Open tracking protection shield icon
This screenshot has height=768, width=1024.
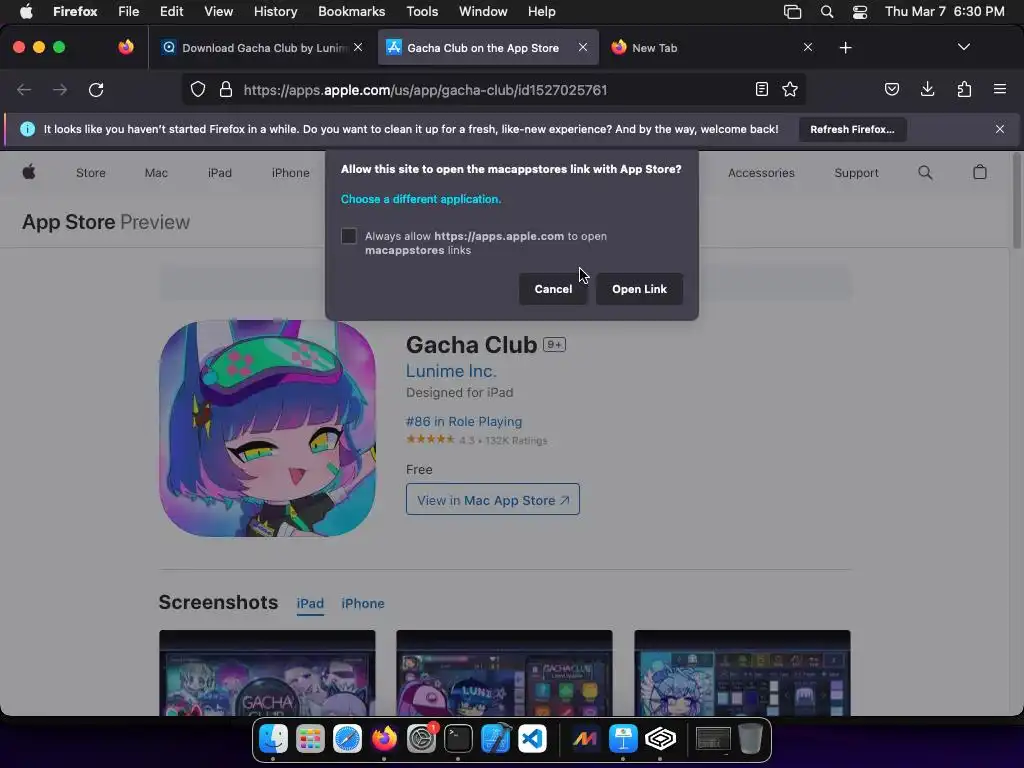(198, 89)
